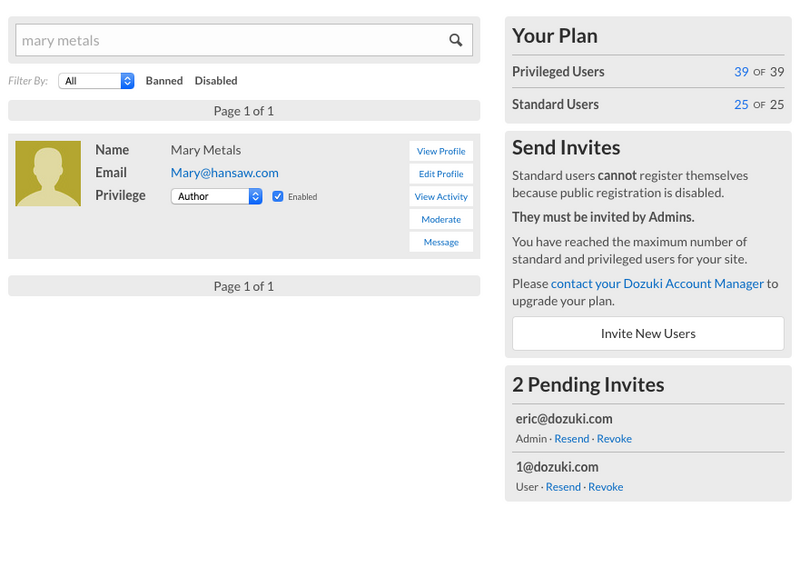Open the Author privilege dropdown
Image resolution: width=800 pixels, height=577 pixels.
click(x=216, y=196)
